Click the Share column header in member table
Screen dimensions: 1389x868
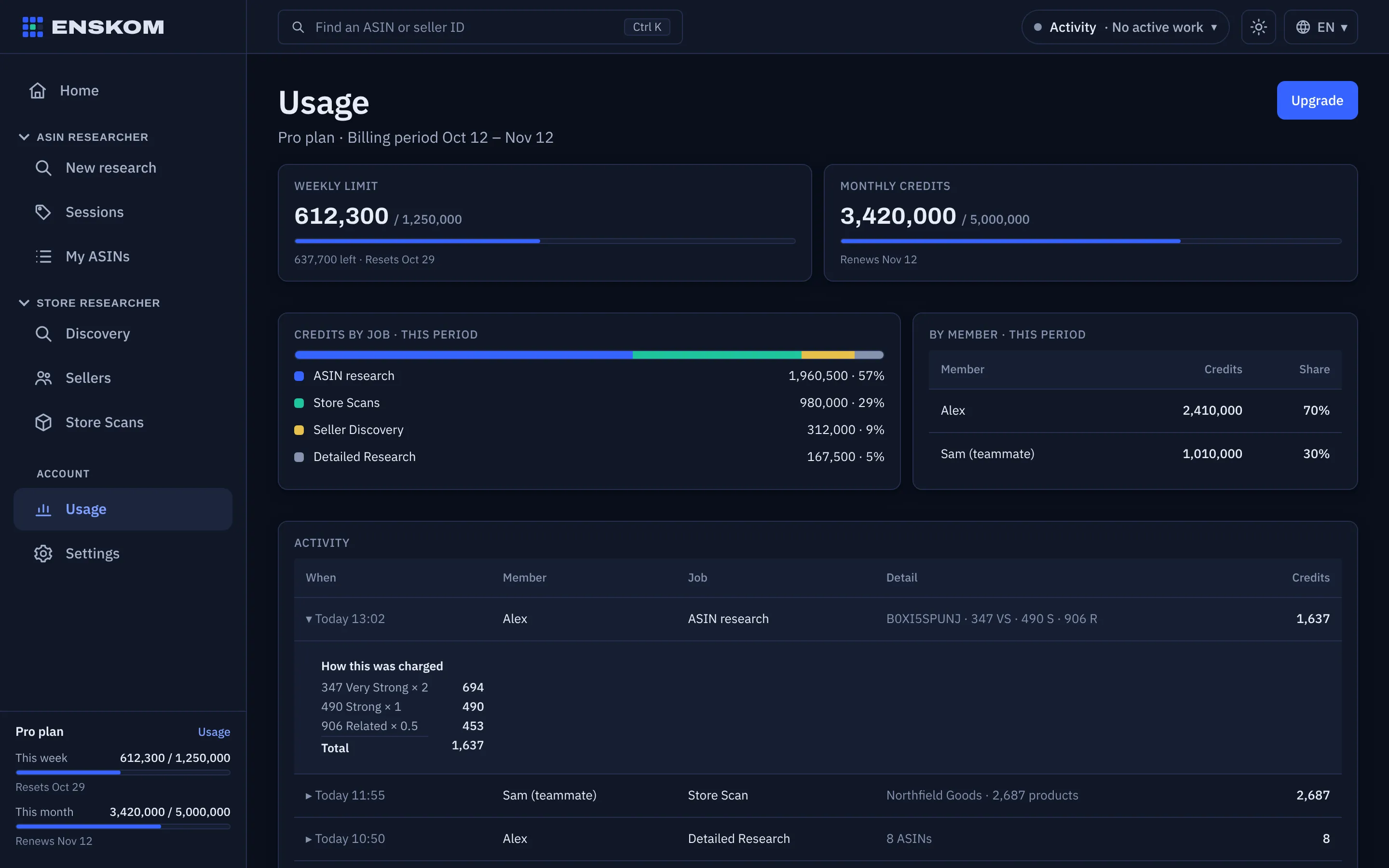[1314, 370]
